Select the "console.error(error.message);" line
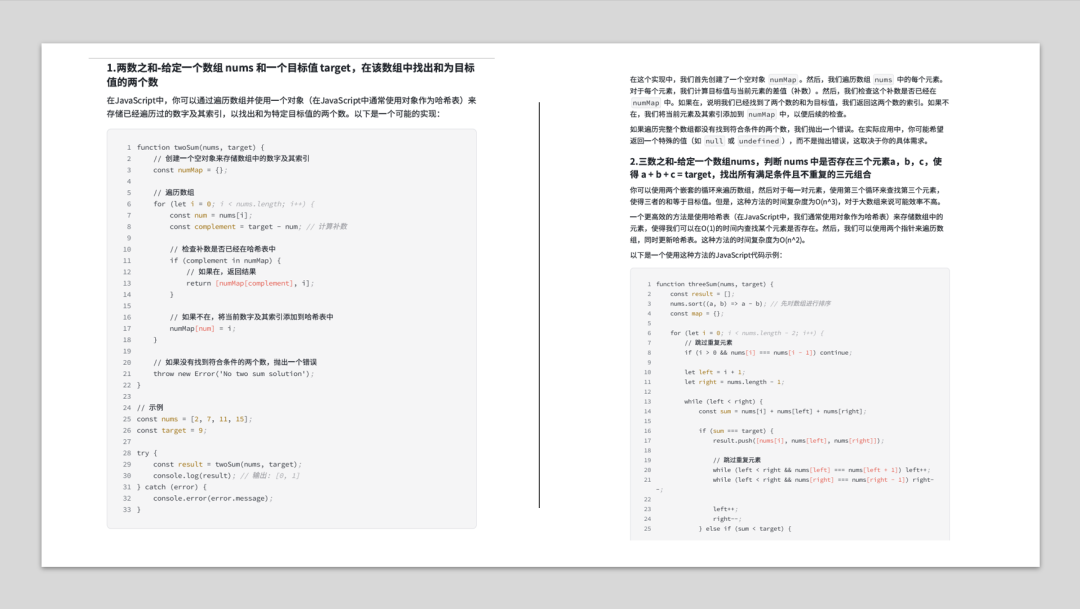The image size is (1080, 609). (x=213, y=499)
